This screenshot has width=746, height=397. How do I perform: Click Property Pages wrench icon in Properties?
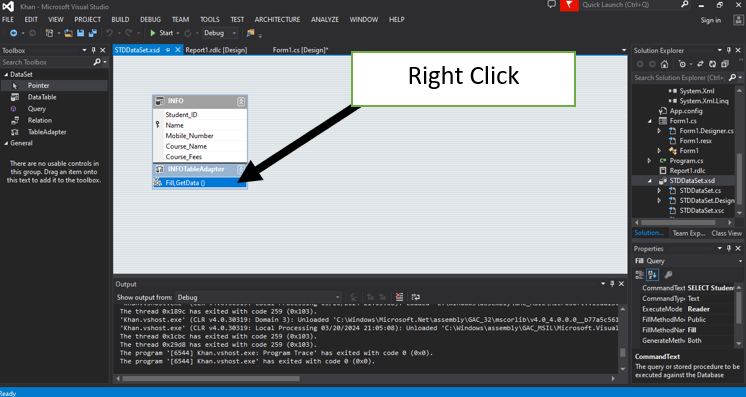[668, 275]
